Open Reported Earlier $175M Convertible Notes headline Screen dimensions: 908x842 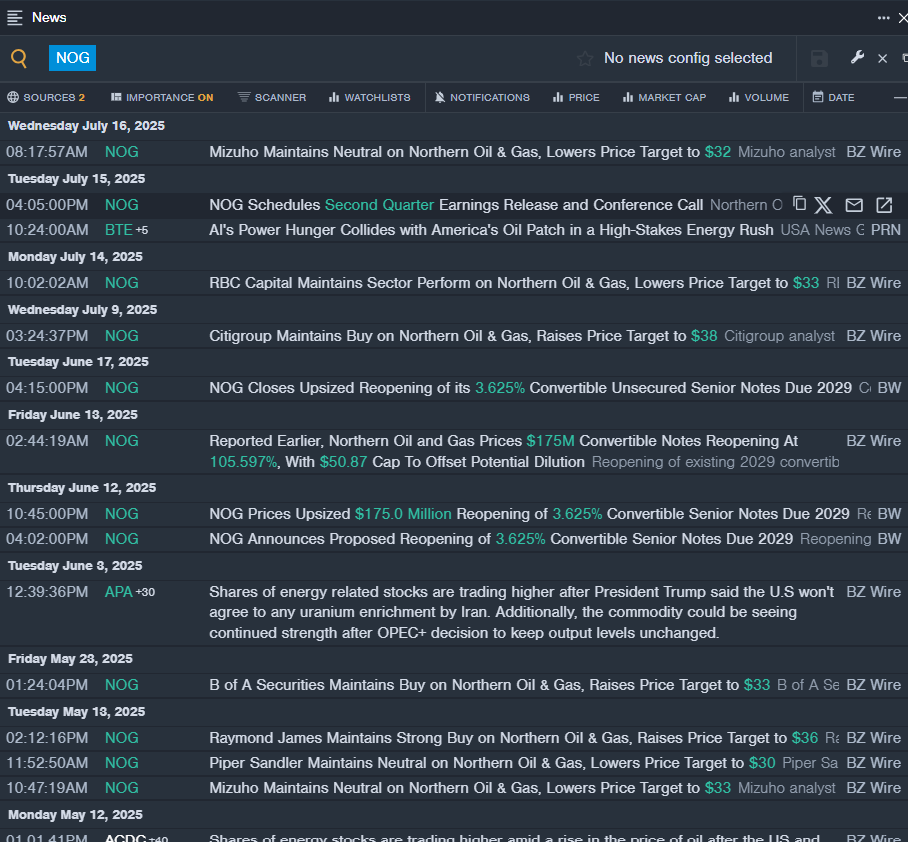[x=503, y=451]
